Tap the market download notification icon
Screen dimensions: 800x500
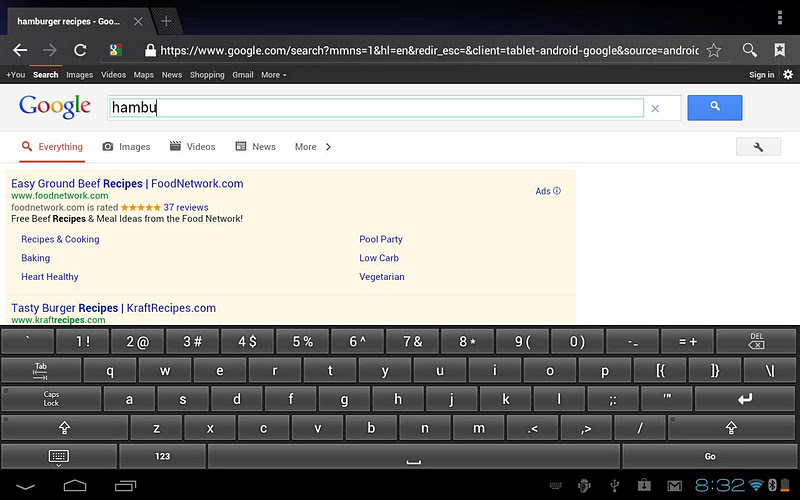[644, 485]
